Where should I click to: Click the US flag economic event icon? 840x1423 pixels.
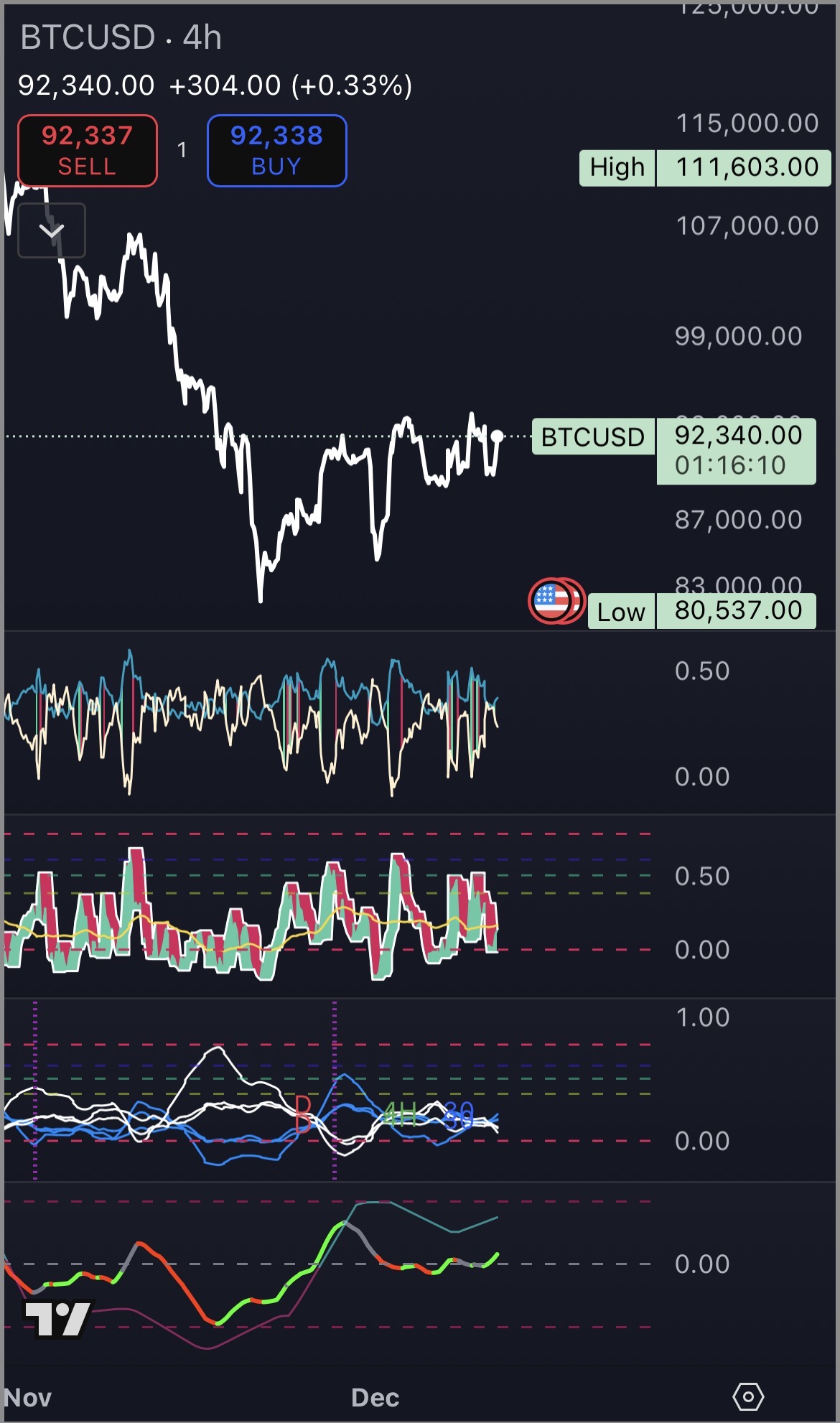[x=551, y=600]
